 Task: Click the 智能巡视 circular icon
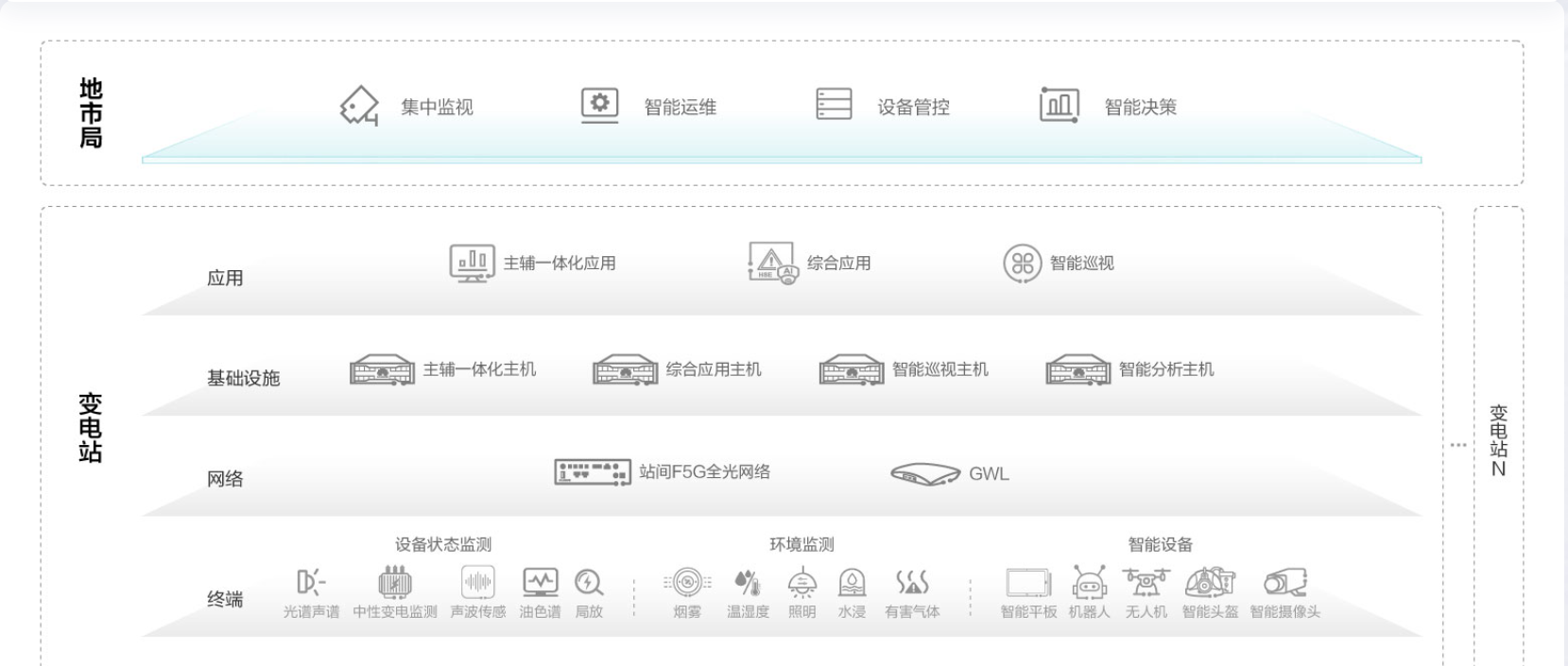(1022, 263)
